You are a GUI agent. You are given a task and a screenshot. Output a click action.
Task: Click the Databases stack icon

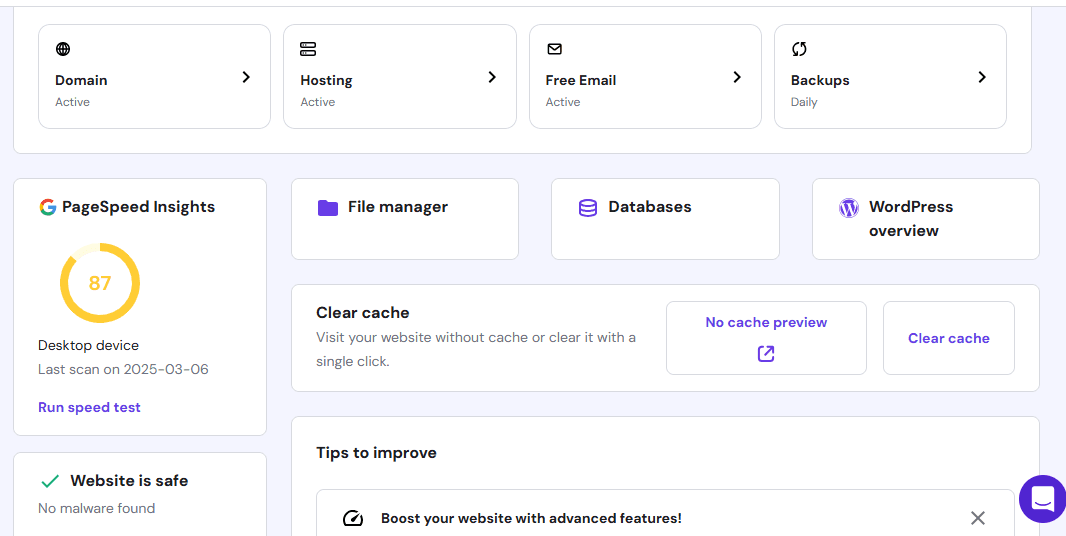(x=588, y=208)
